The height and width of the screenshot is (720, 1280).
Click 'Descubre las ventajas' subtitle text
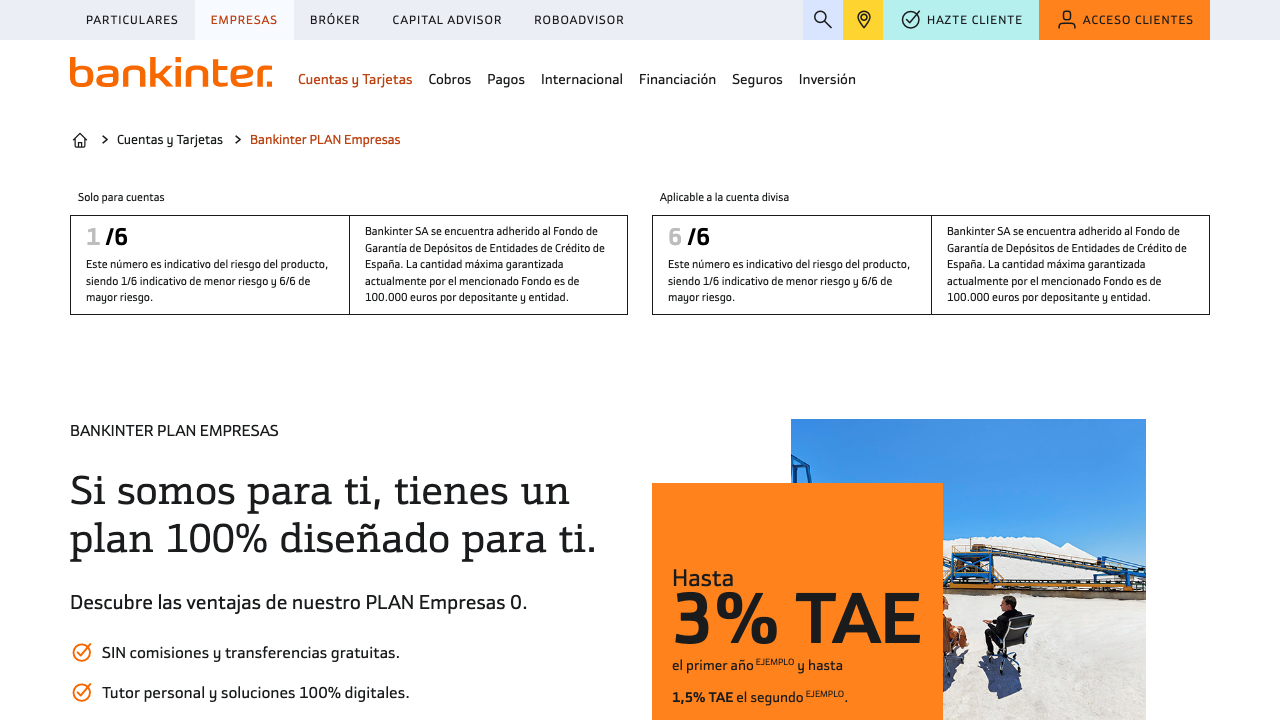click(298, 603)
